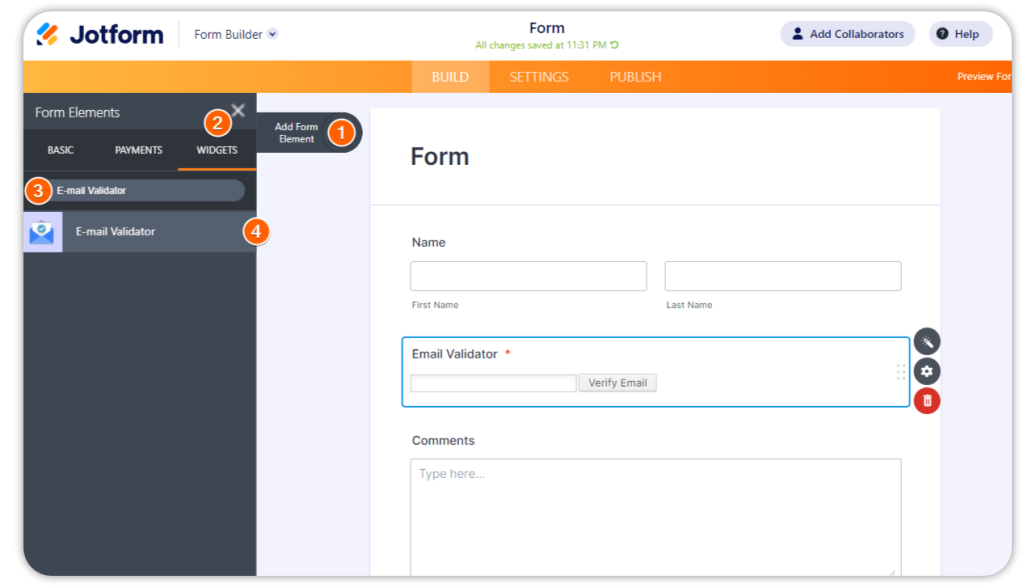Image resolution: width=1024 pixels, height=588 pixels.
Task: Click the Comments text area
Action: tap(656, 517)
